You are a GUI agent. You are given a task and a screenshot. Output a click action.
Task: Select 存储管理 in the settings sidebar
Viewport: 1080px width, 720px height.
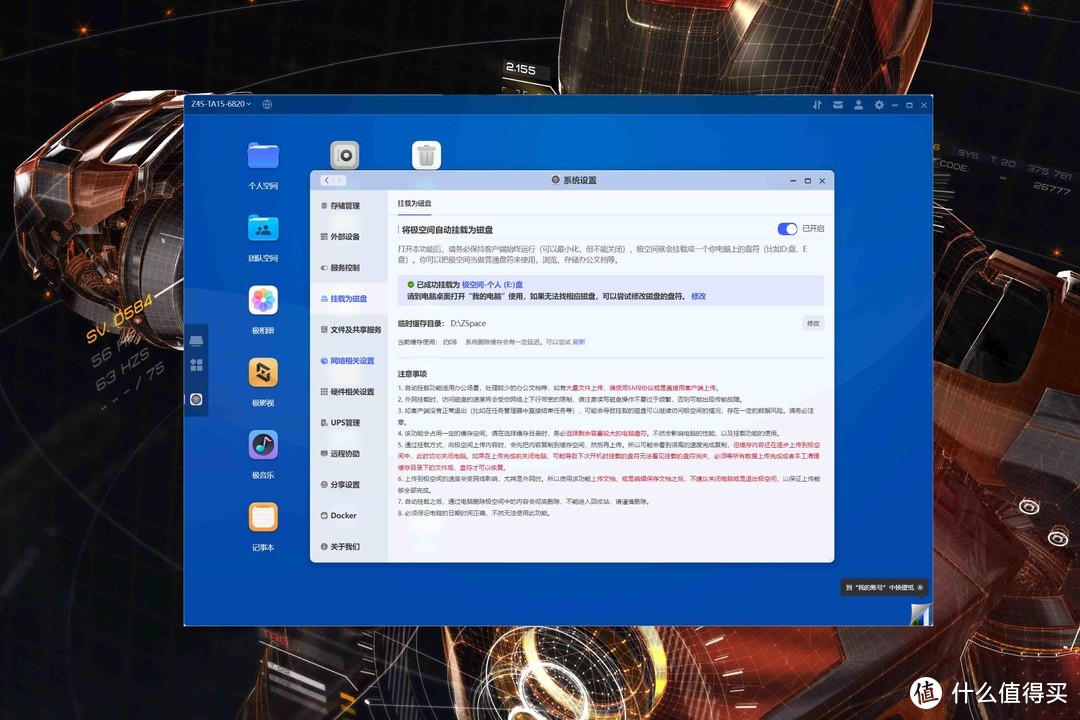[x=345, y=206]
